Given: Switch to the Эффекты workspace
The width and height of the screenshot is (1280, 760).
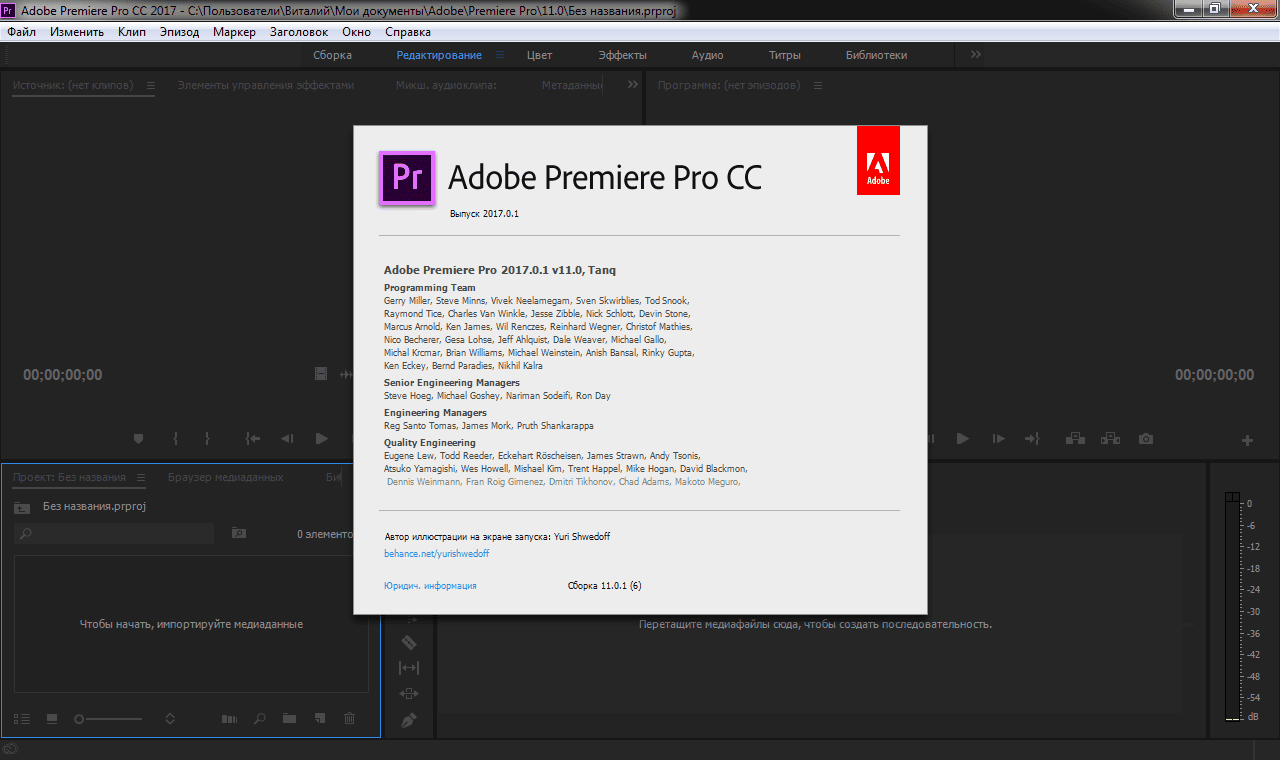Looking at the screenshot, I should click(x=622, y=55).
